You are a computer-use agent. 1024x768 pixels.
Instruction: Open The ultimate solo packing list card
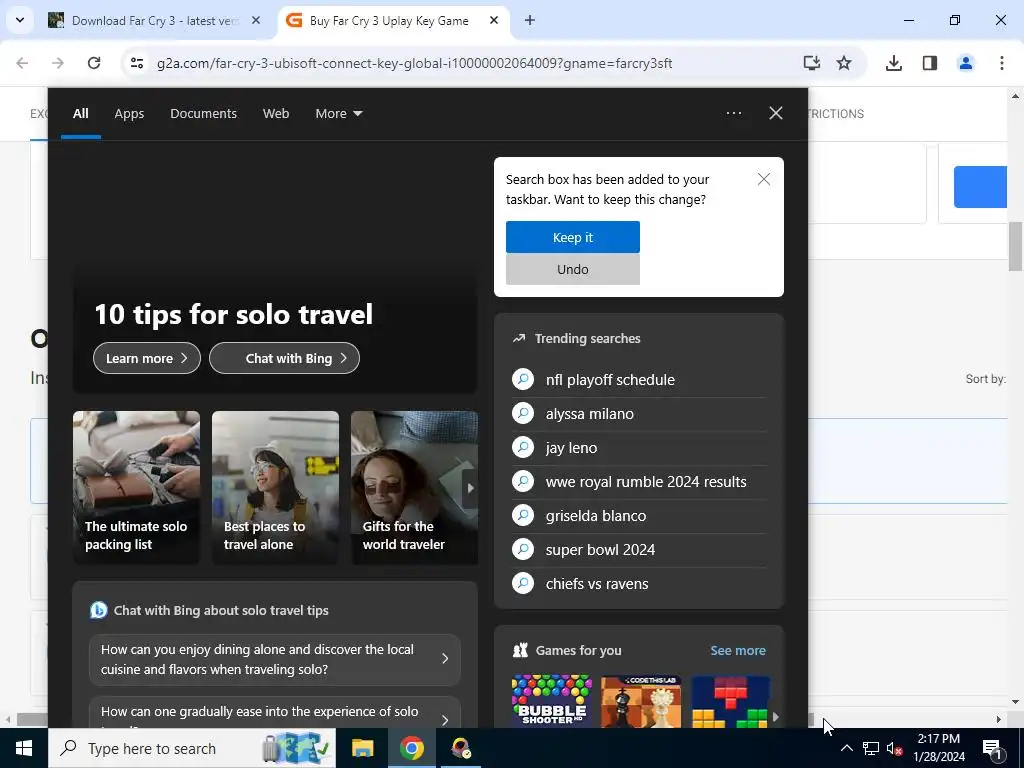pos(136,487)
